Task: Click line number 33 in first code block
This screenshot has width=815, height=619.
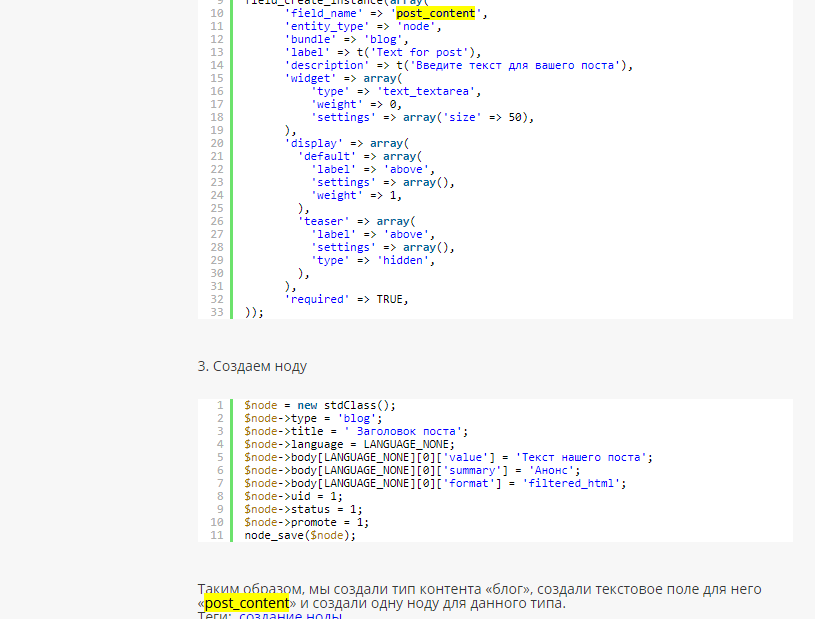Action: click(217, 312)
